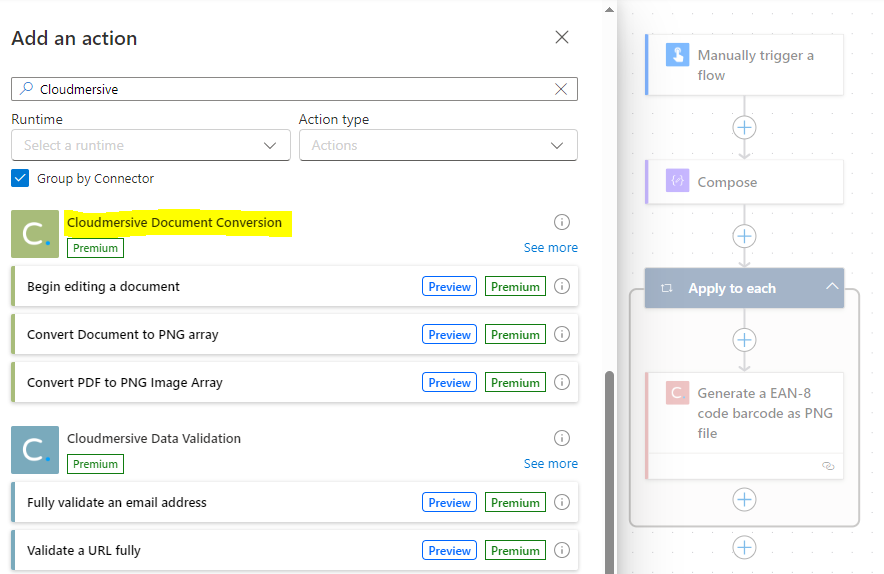This screenshot has width=884, height=574.
Task: Click Preview badge on Validate a URL fully
Action: [x=449, y=550]
